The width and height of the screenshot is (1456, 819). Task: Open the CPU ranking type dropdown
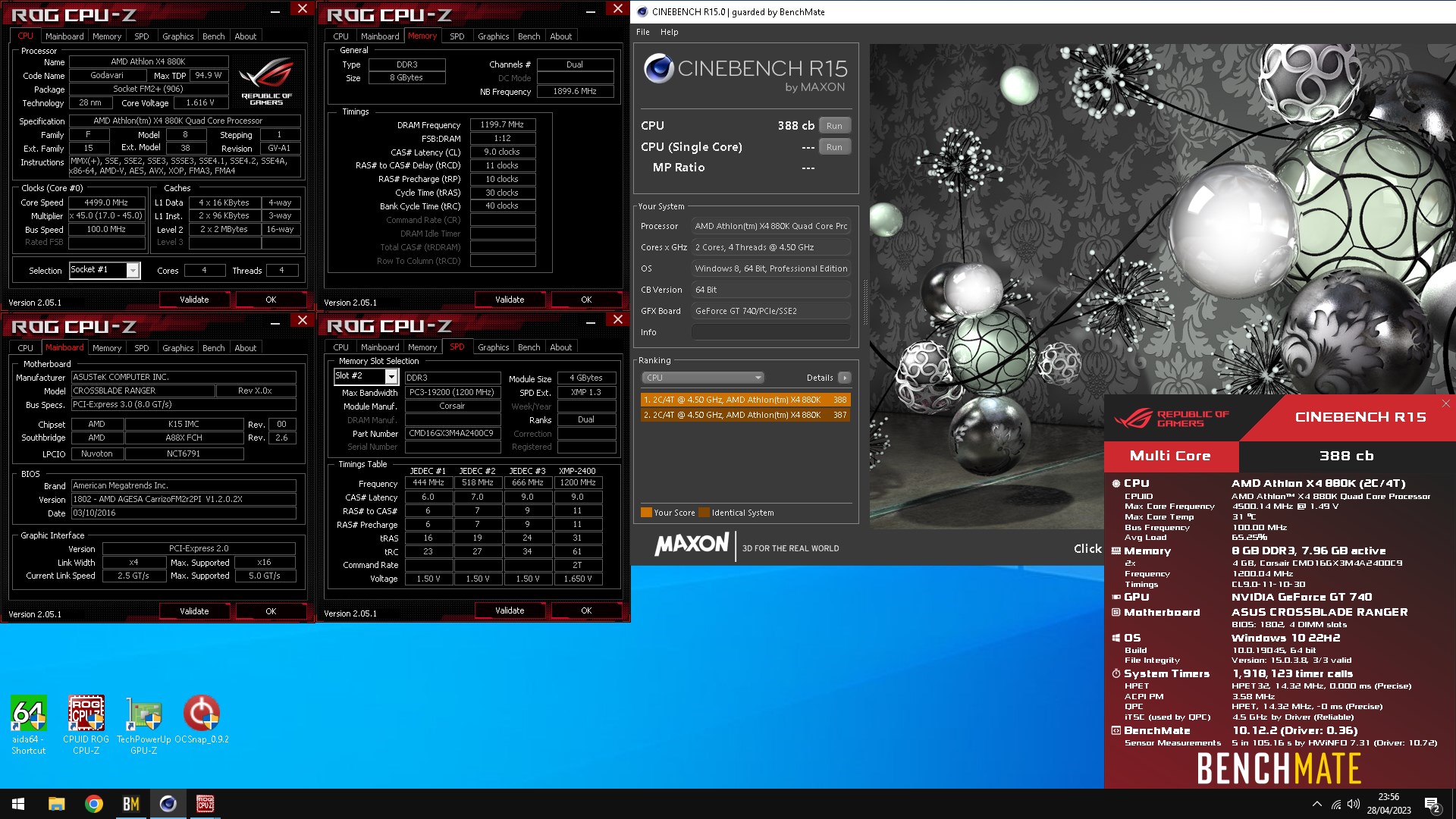click(703, 378)
